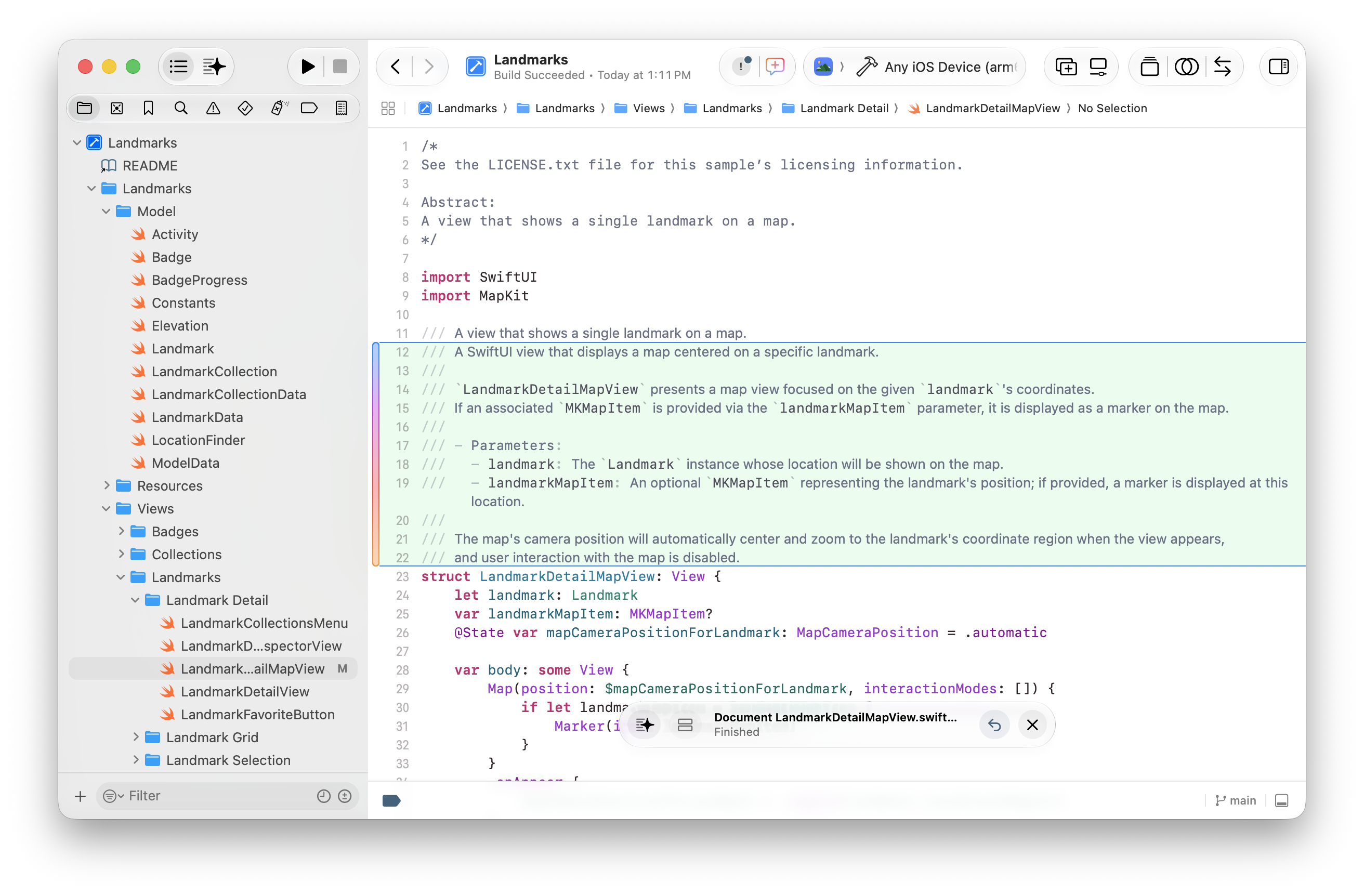Screen dimensions: 1364x896
Task: Stop the running task
Action: 340,67
